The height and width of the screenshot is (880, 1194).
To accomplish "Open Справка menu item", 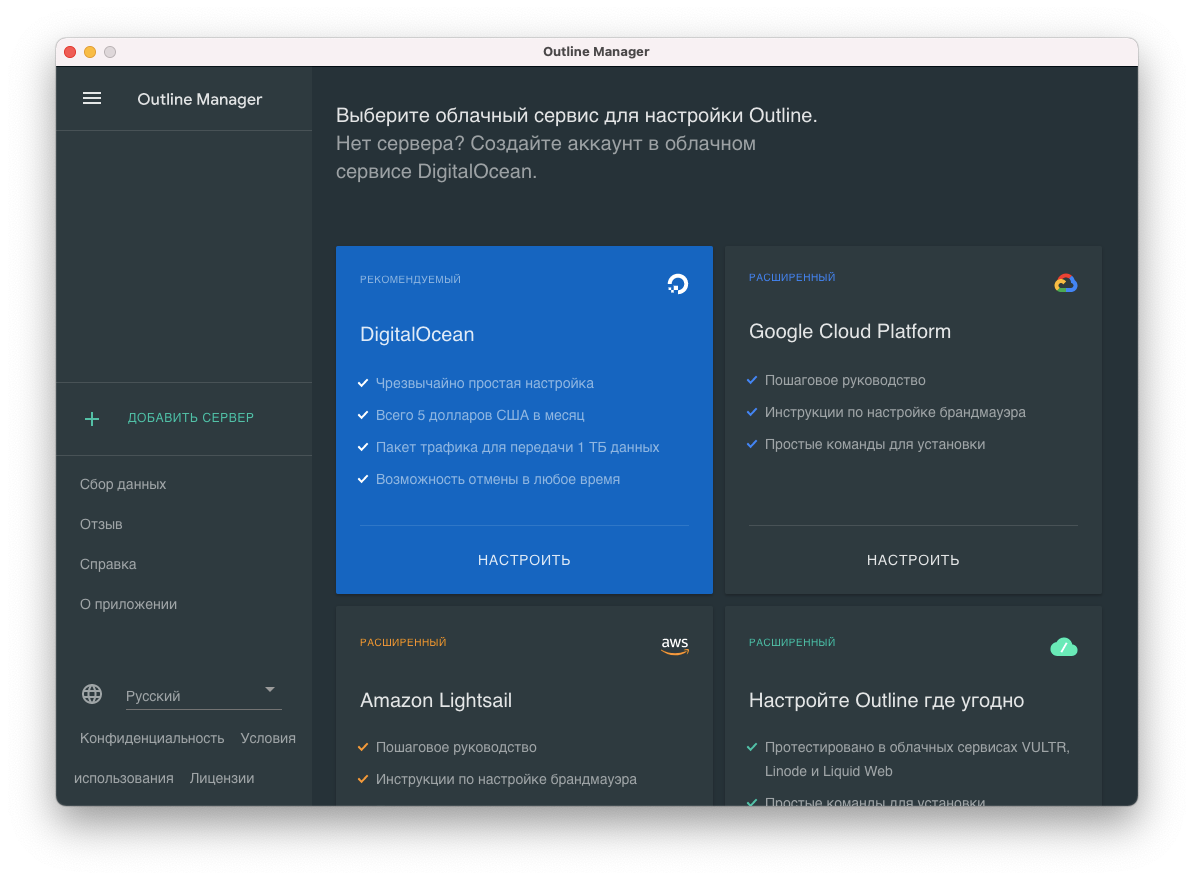I will click(x=108, y=564).
